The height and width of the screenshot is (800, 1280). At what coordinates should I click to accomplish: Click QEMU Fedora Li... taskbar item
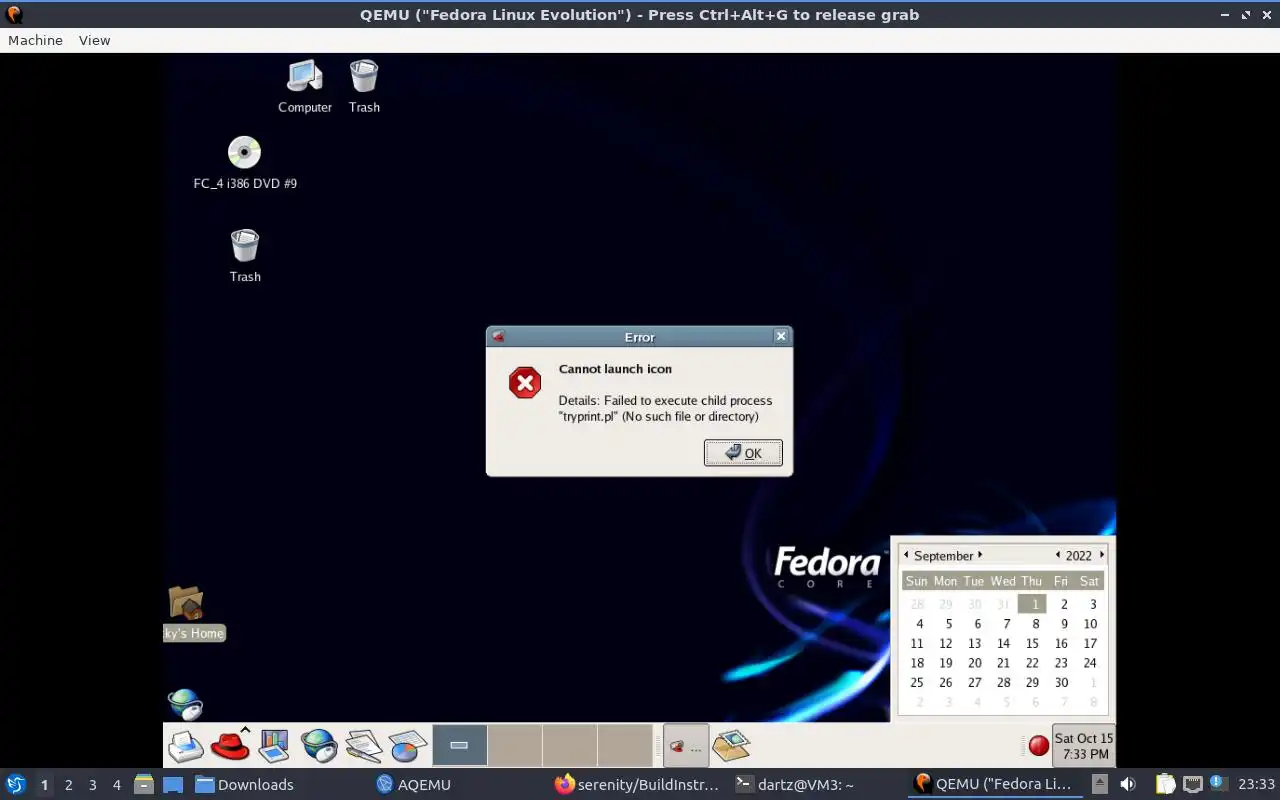pos(994,784)
